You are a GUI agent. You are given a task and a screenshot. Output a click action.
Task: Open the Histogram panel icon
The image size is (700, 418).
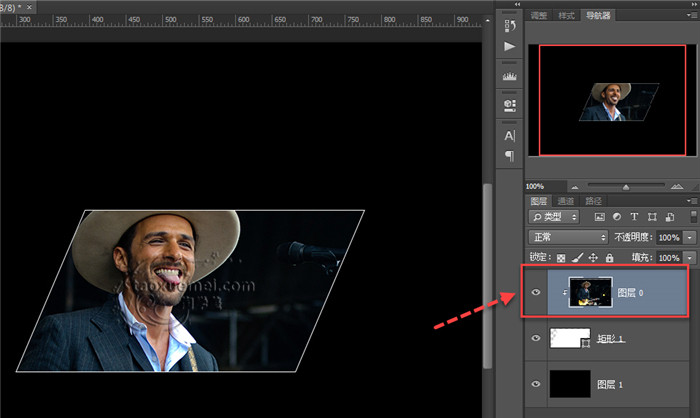coord(509,76)
